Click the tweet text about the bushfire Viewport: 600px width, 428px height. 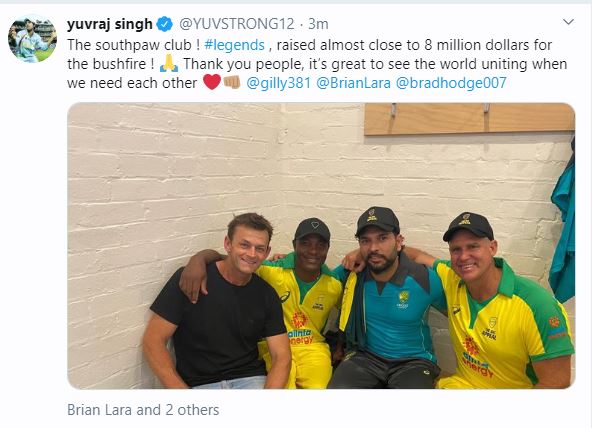(317, 64)
